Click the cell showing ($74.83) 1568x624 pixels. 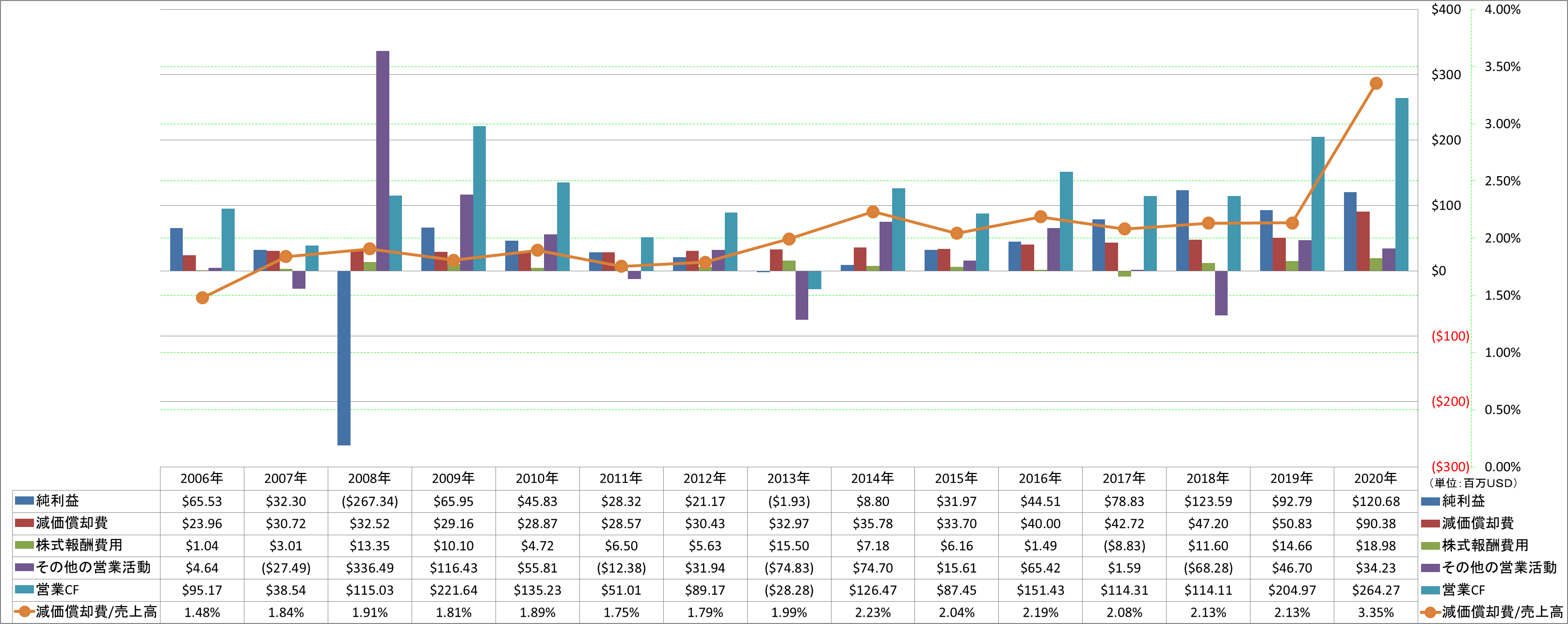[x=789, y=568]
